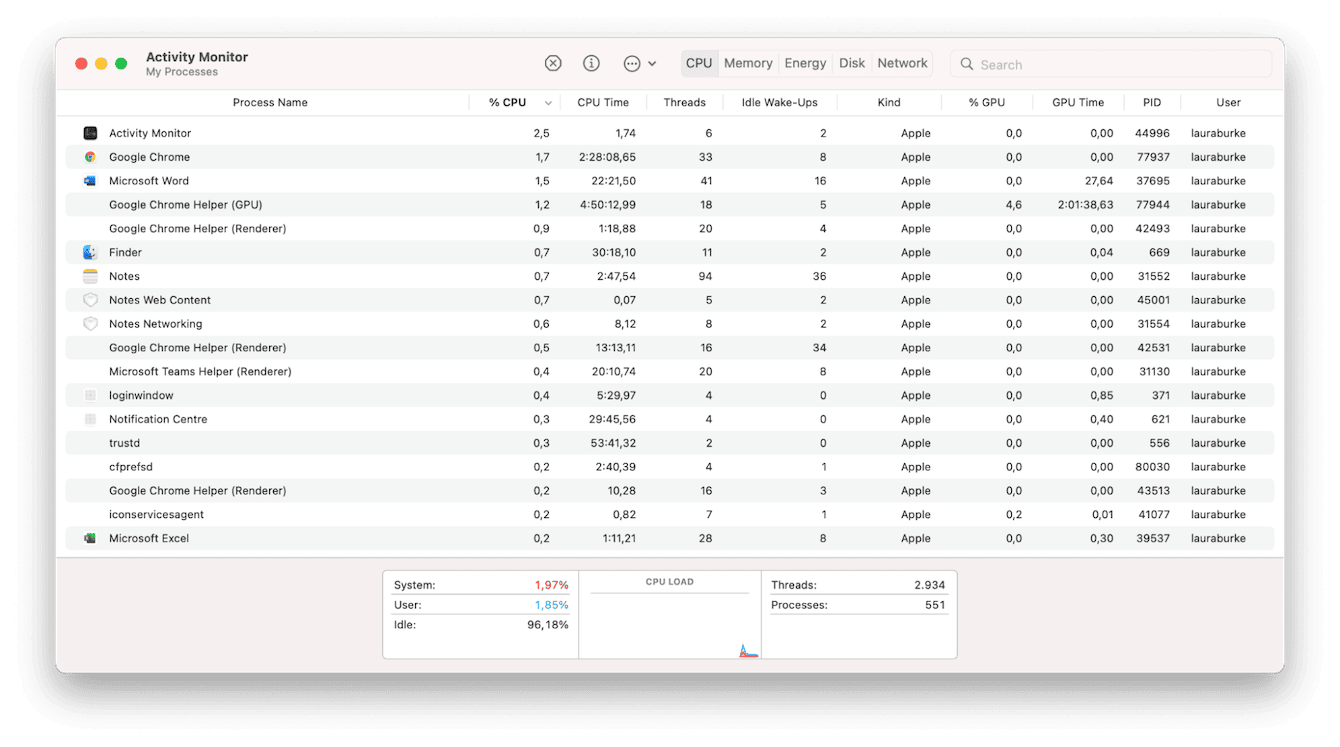Click the magnifying glass search icon

tap(967, 64)
